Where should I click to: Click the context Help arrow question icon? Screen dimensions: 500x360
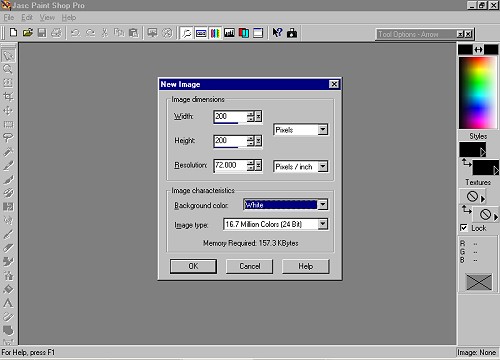[x=277, y=33]
